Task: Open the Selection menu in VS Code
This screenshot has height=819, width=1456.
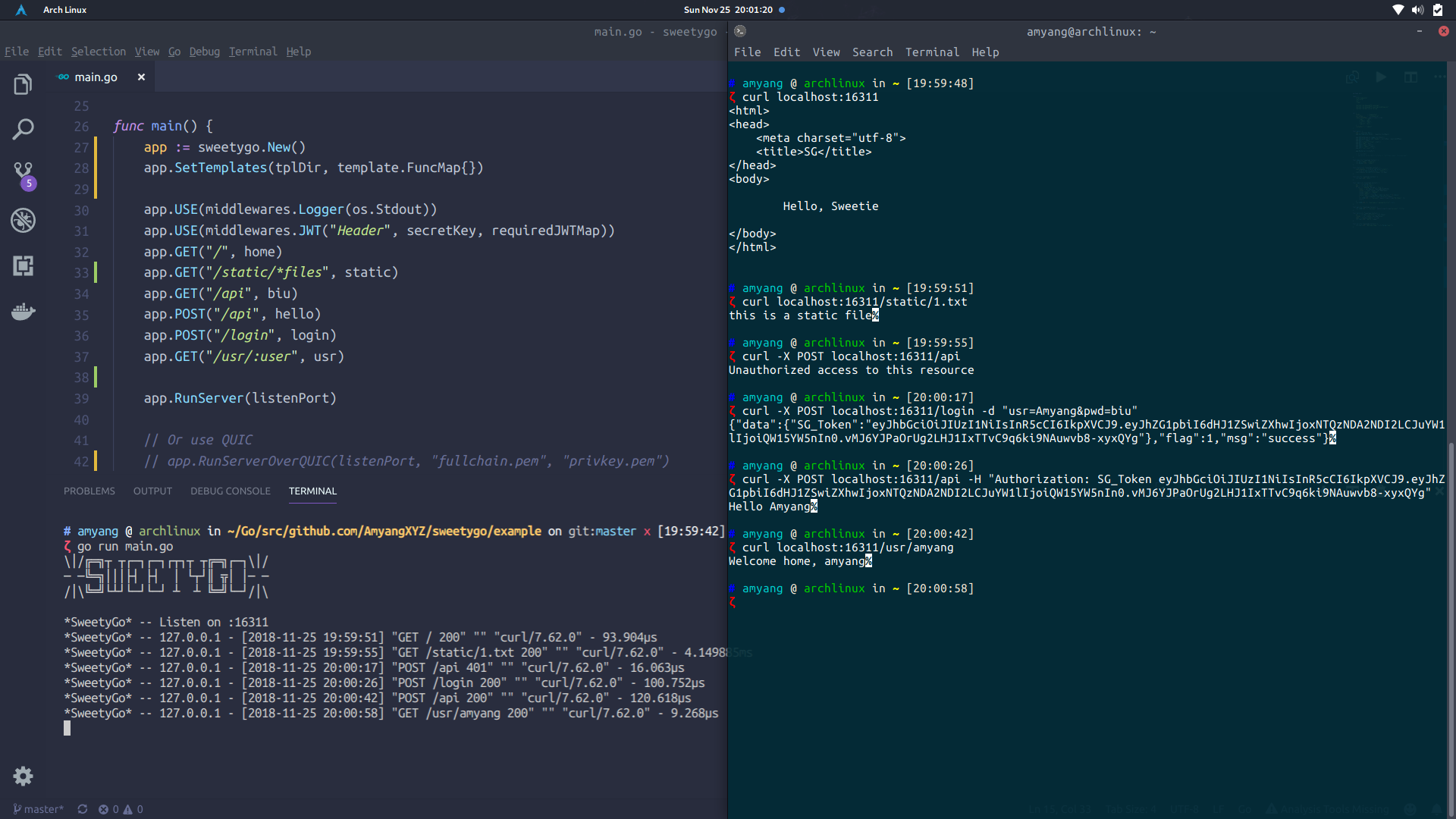Action: click(99, 52)
